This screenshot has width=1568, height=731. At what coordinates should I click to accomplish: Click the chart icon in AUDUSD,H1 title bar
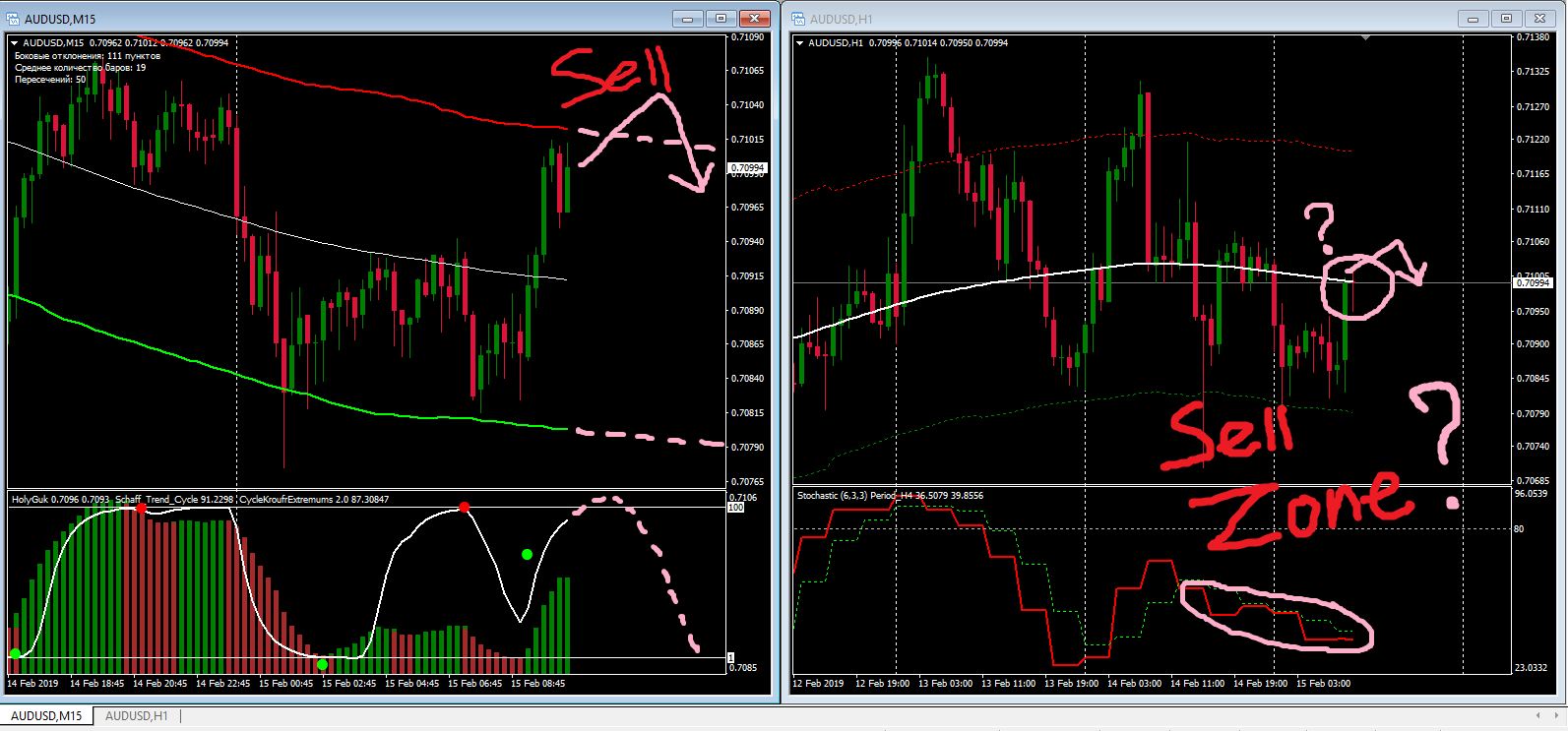point(798,19)
